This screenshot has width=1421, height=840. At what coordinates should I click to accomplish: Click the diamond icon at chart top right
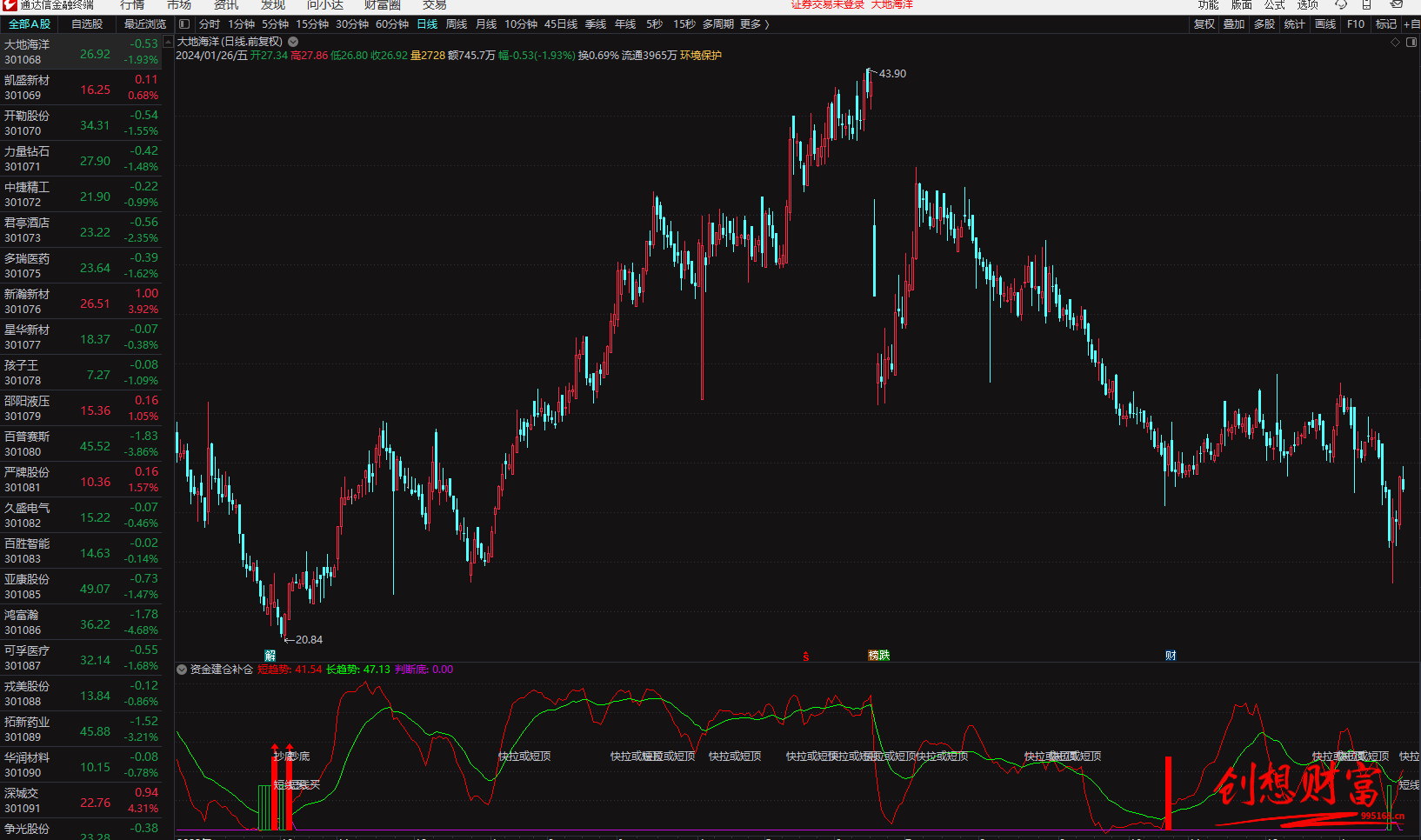(1396, 42)
